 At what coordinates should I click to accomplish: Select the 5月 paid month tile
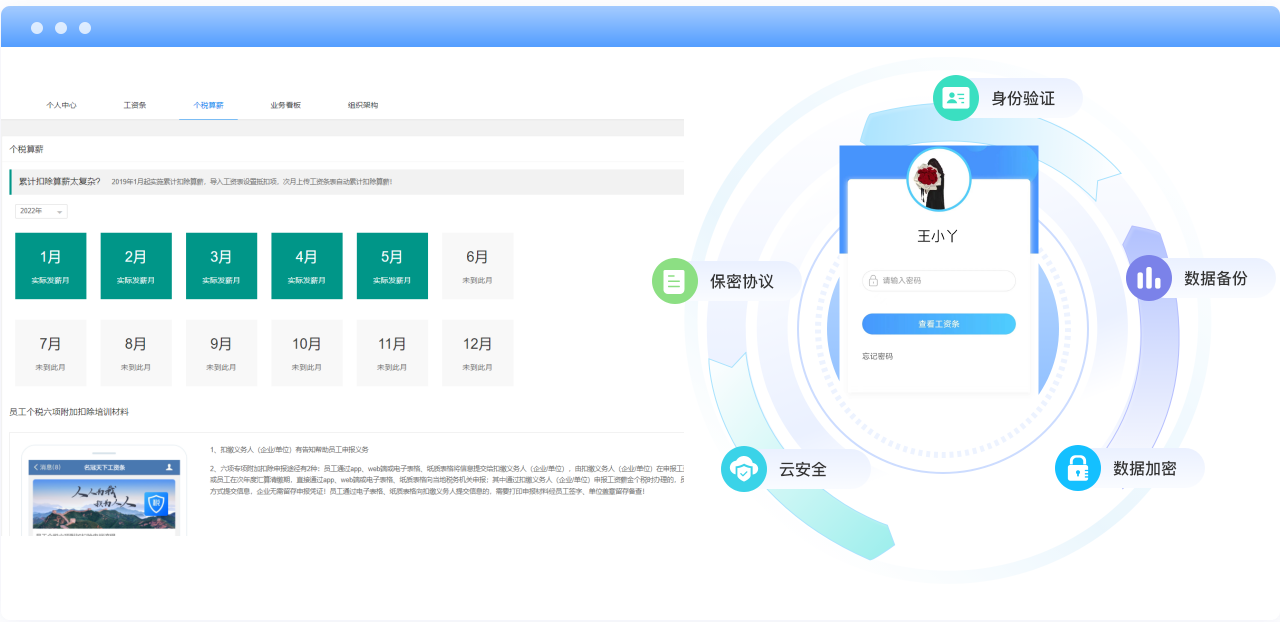click(x=392, y=266)
